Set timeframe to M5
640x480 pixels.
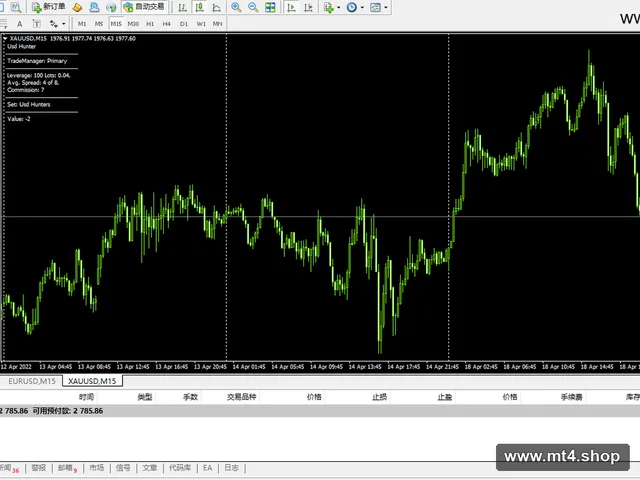coord(99,24)
